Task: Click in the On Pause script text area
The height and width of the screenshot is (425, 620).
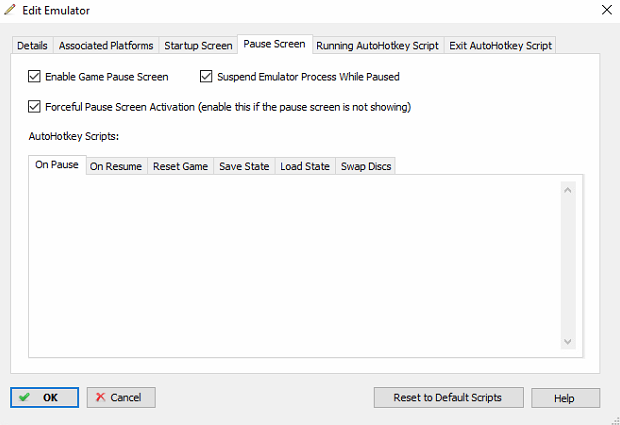Action: (295, 266)
